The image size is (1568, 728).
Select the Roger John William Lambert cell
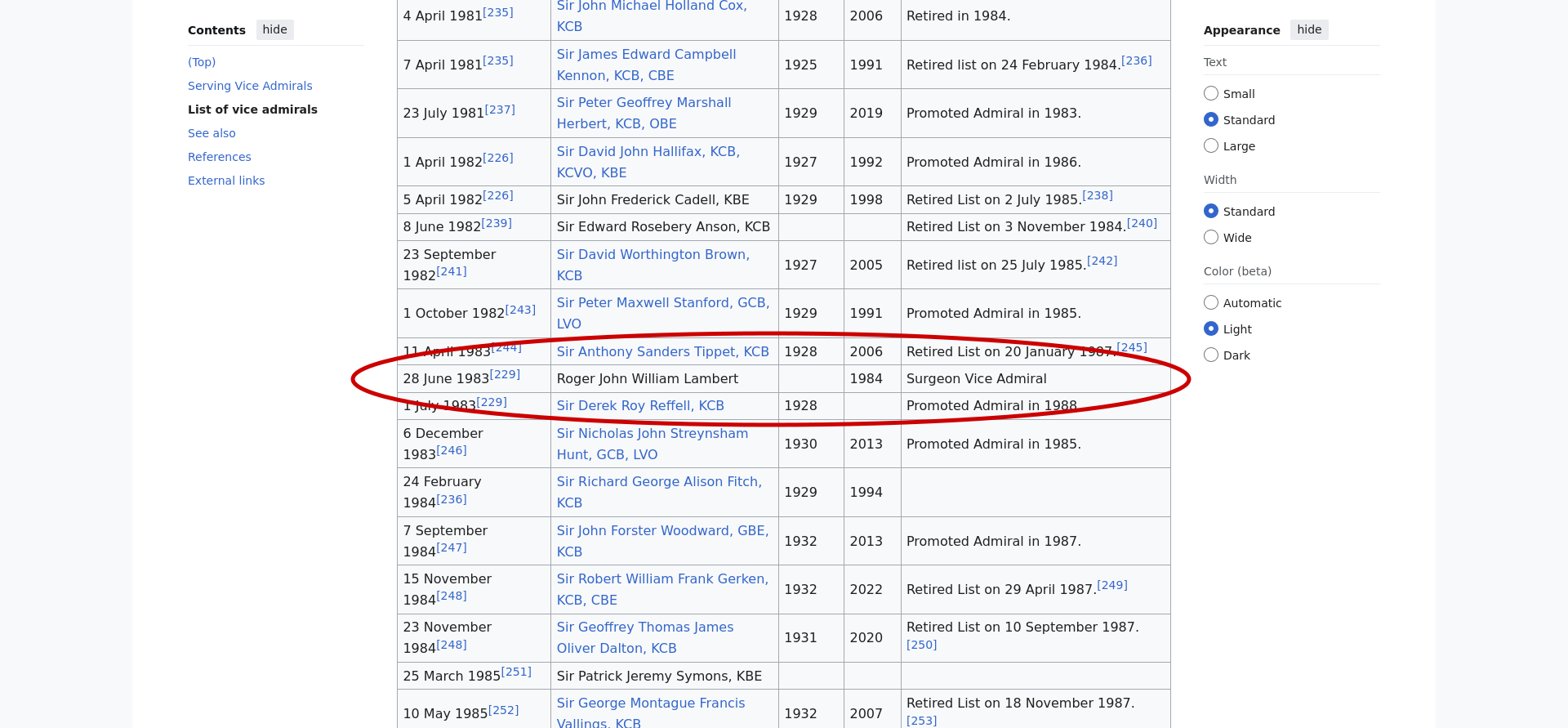point(647,379)
